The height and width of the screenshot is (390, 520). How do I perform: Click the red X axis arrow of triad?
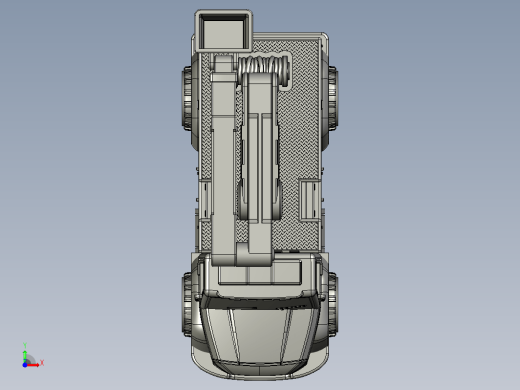coord(33,365)
